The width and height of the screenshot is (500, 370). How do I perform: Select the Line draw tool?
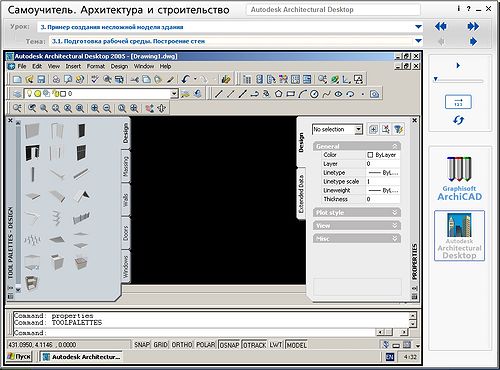tap(218, 94)
